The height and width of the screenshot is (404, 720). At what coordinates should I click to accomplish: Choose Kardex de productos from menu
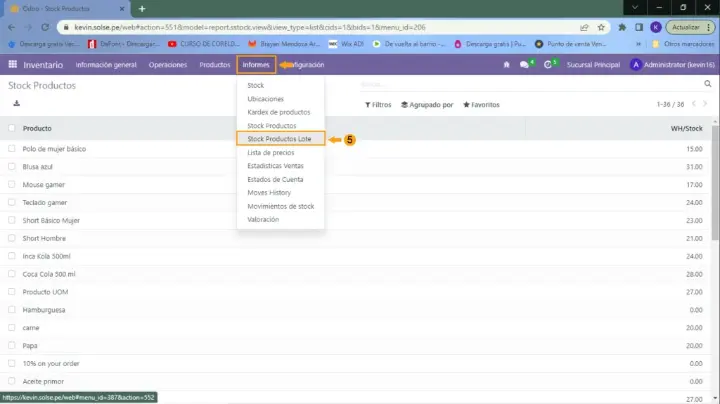[x=278, y=112]
